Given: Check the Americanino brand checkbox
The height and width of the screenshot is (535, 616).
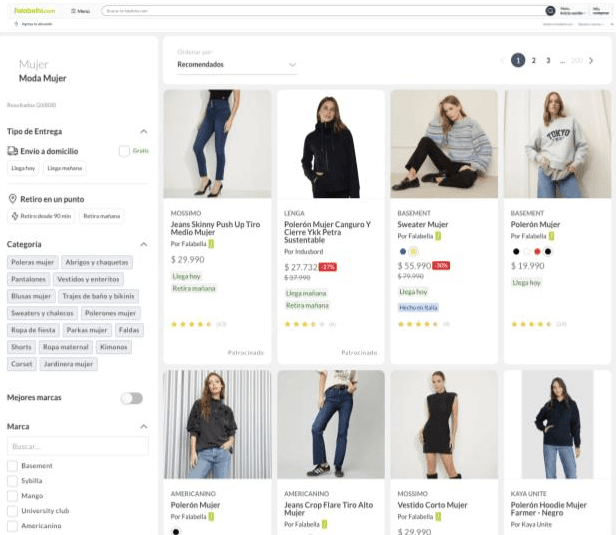Looking at the screenshot, I should 13,526.
